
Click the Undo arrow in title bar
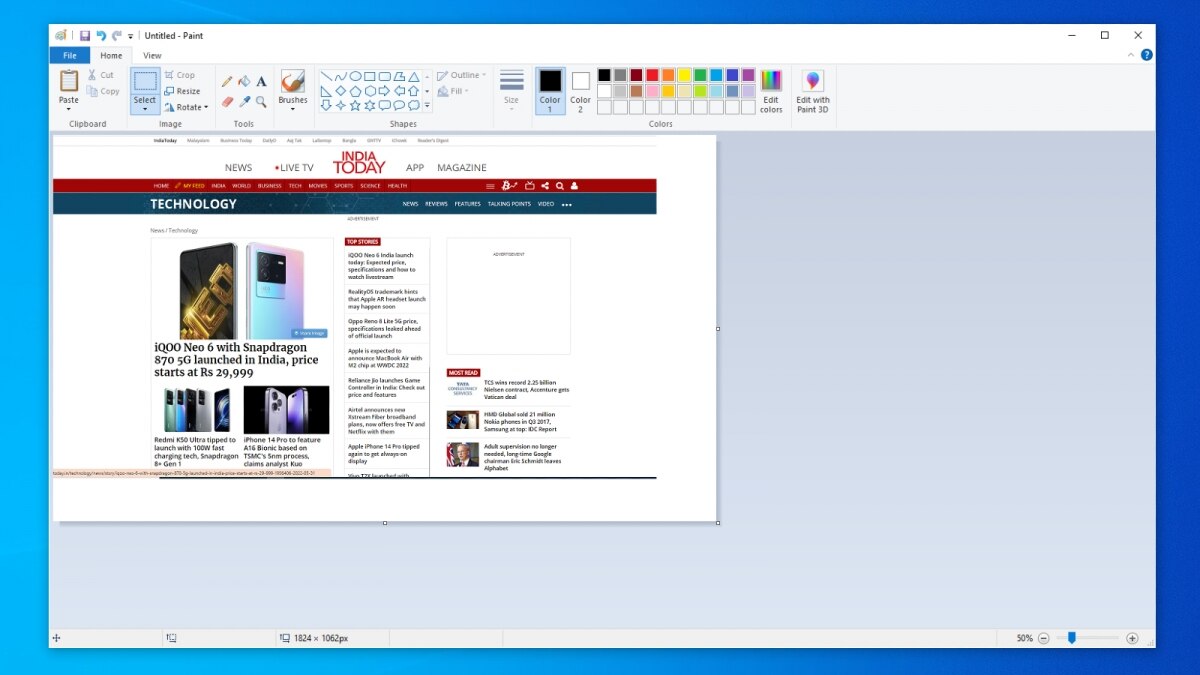tap(101, 35)
